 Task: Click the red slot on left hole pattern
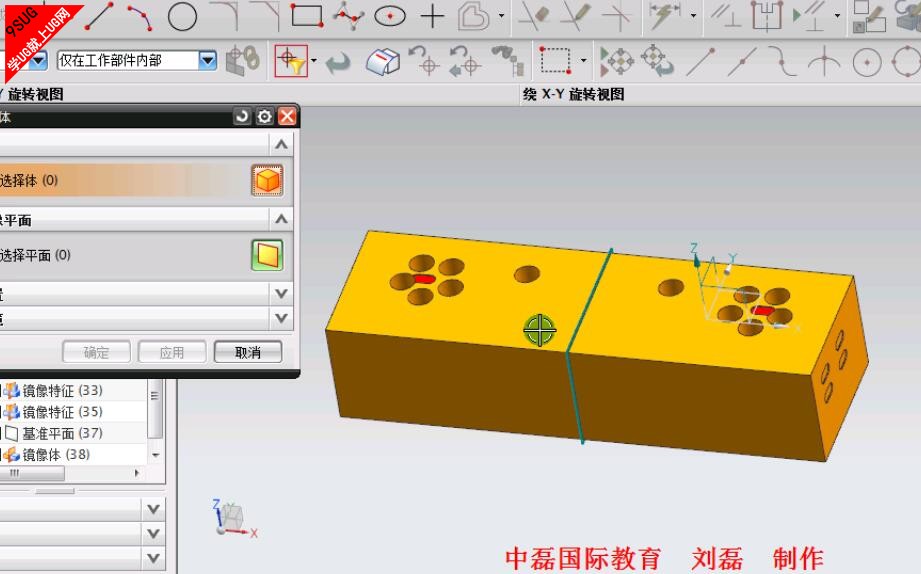coord(424,279)
